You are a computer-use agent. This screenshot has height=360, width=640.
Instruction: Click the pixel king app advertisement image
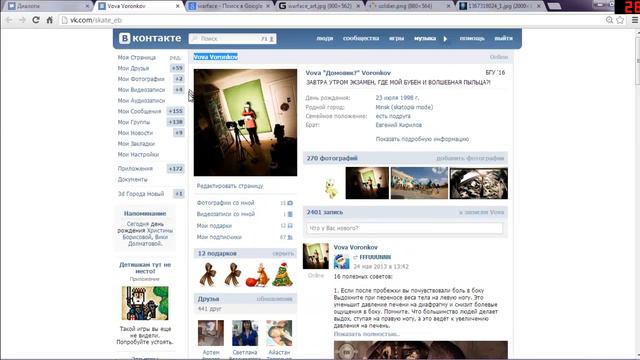tap(145, 303)
